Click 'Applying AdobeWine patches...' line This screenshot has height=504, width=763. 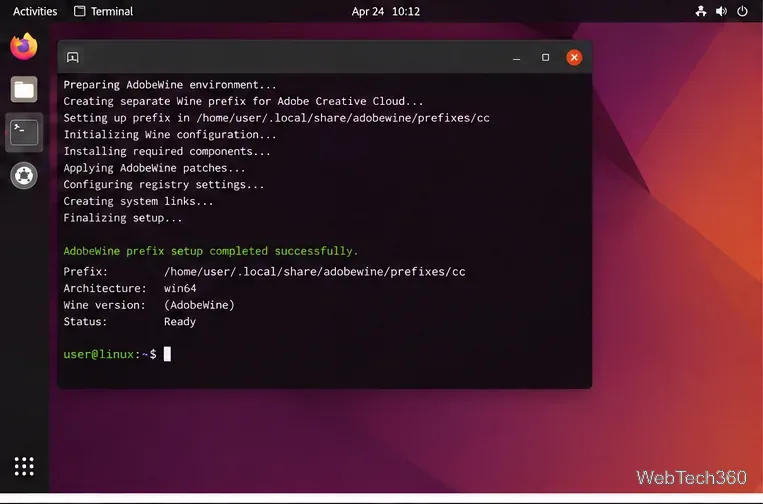coord(154,168)
